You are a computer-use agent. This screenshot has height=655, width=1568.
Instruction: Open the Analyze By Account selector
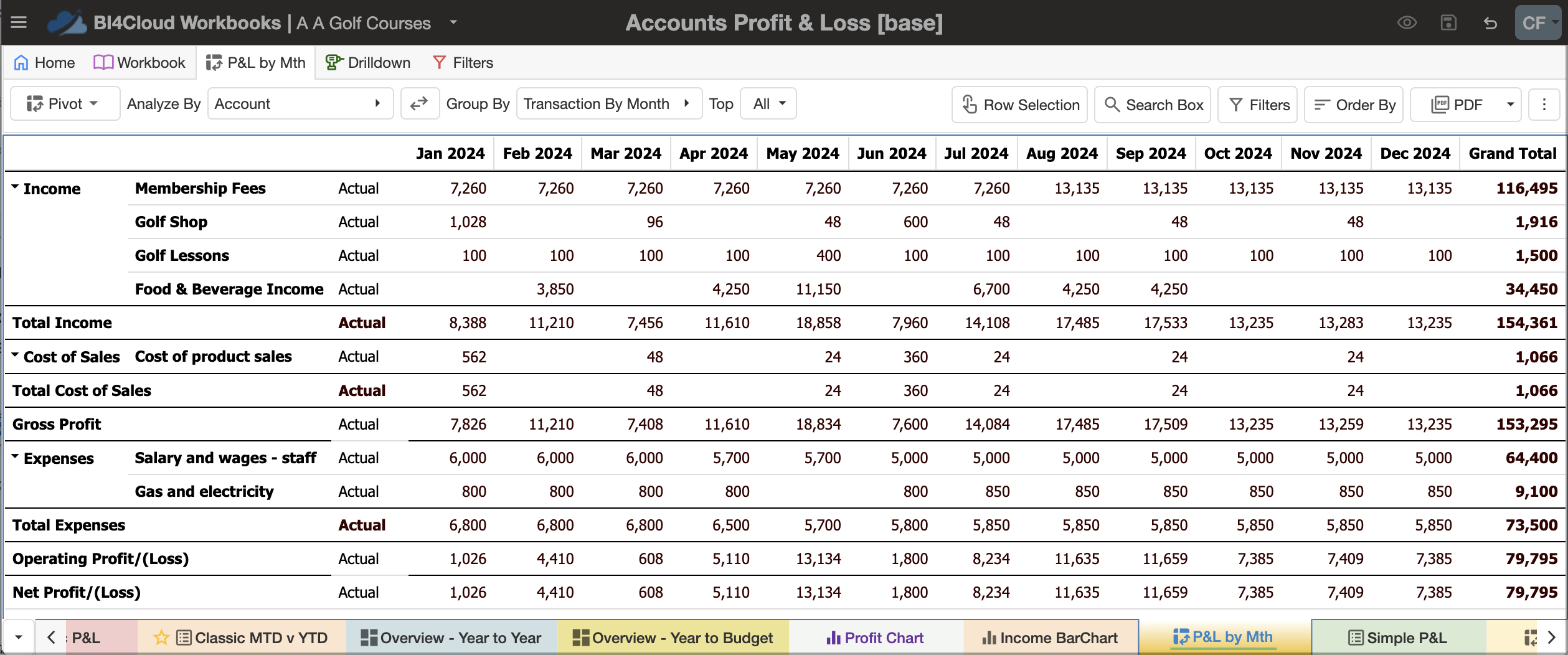point(300,104)
